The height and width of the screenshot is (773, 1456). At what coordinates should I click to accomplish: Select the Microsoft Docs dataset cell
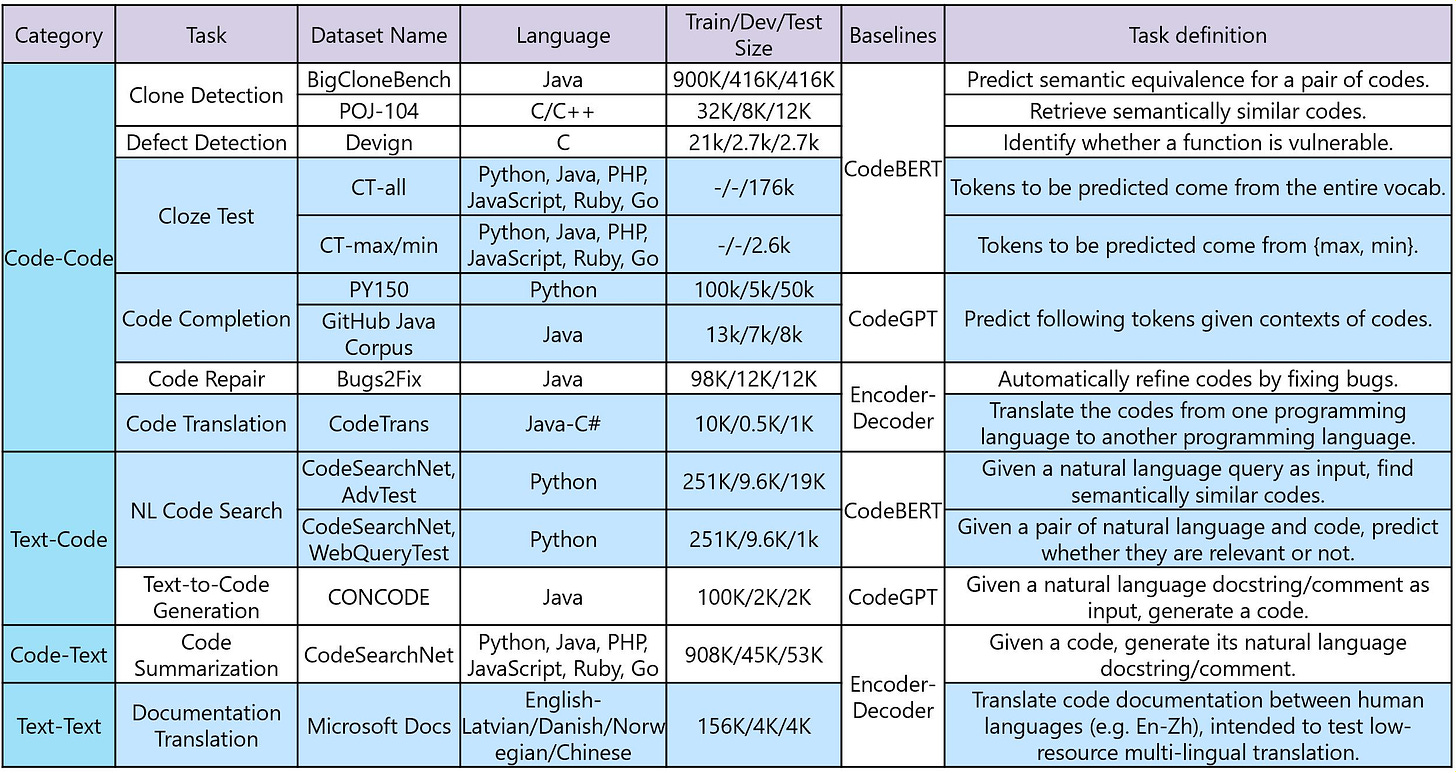point(378,727)
